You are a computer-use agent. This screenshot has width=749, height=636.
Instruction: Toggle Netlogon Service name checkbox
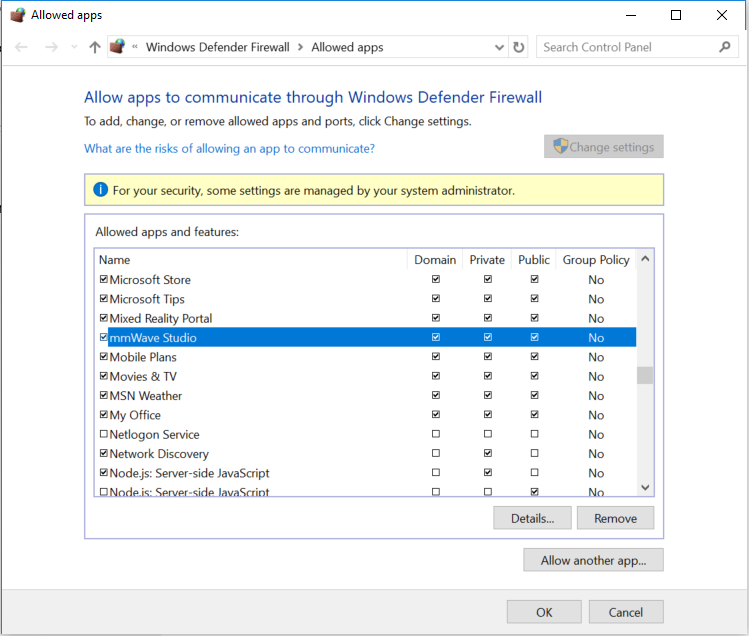pos(104,434)
